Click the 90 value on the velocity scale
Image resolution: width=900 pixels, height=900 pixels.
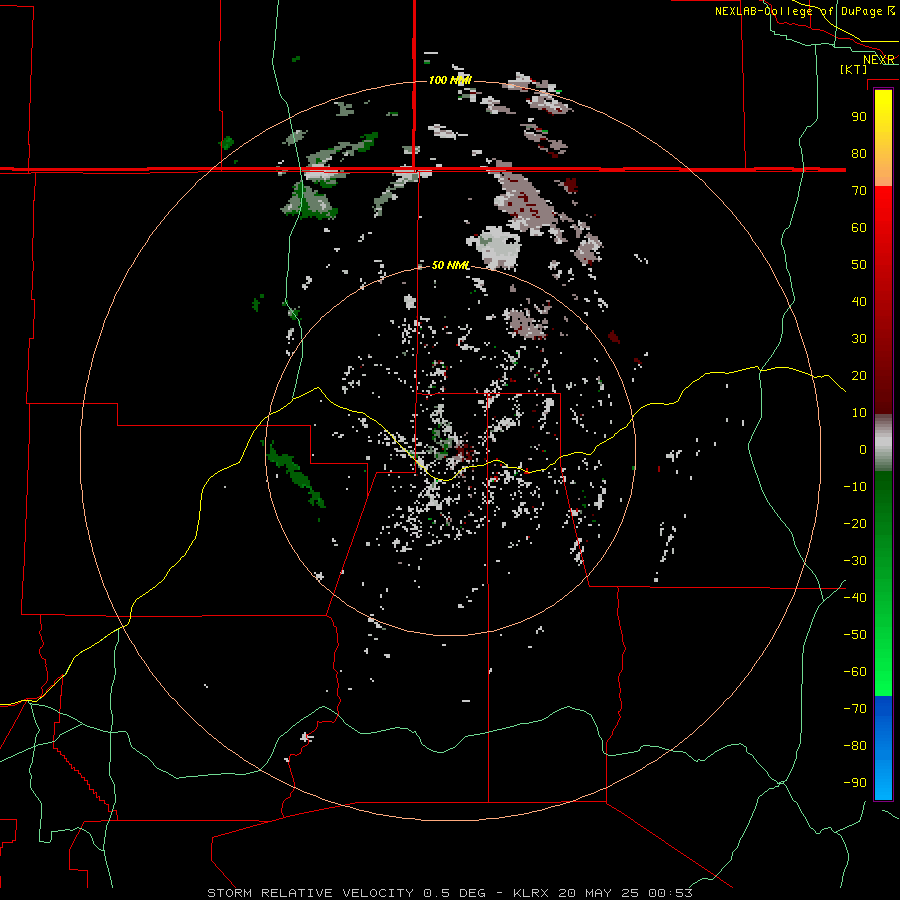tap(859, 117)
